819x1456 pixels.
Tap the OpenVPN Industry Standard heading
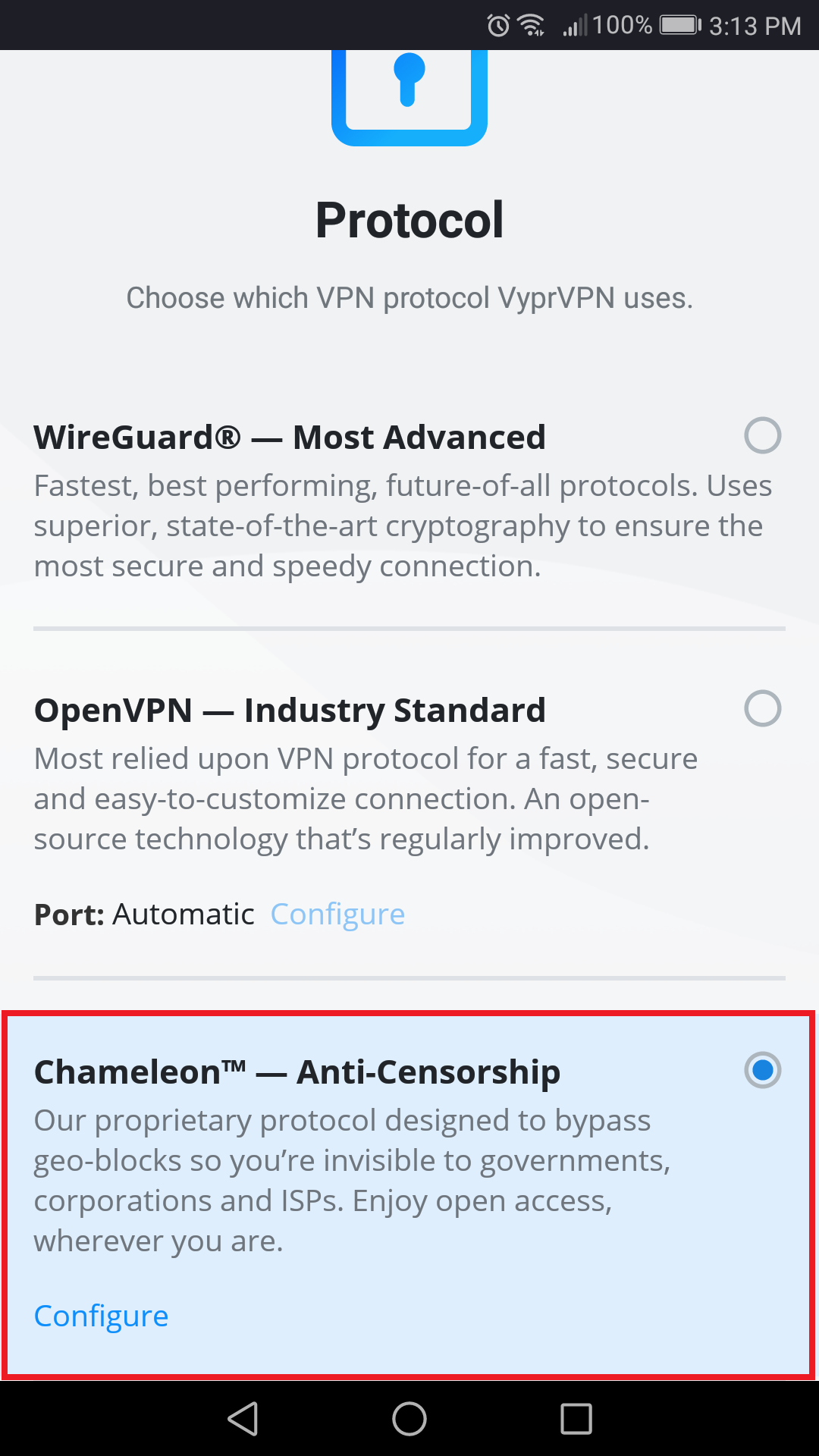tap(290, 710)
